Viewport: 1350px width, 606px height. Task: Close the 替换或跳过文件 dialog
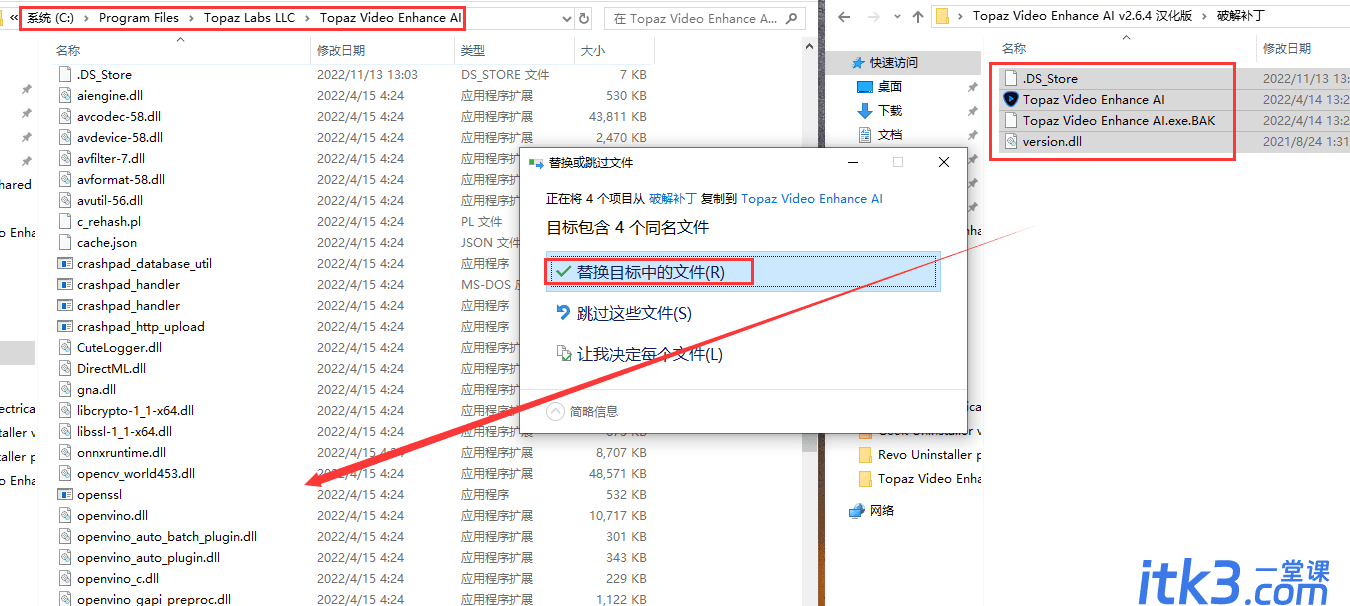[x=944, y=162]
